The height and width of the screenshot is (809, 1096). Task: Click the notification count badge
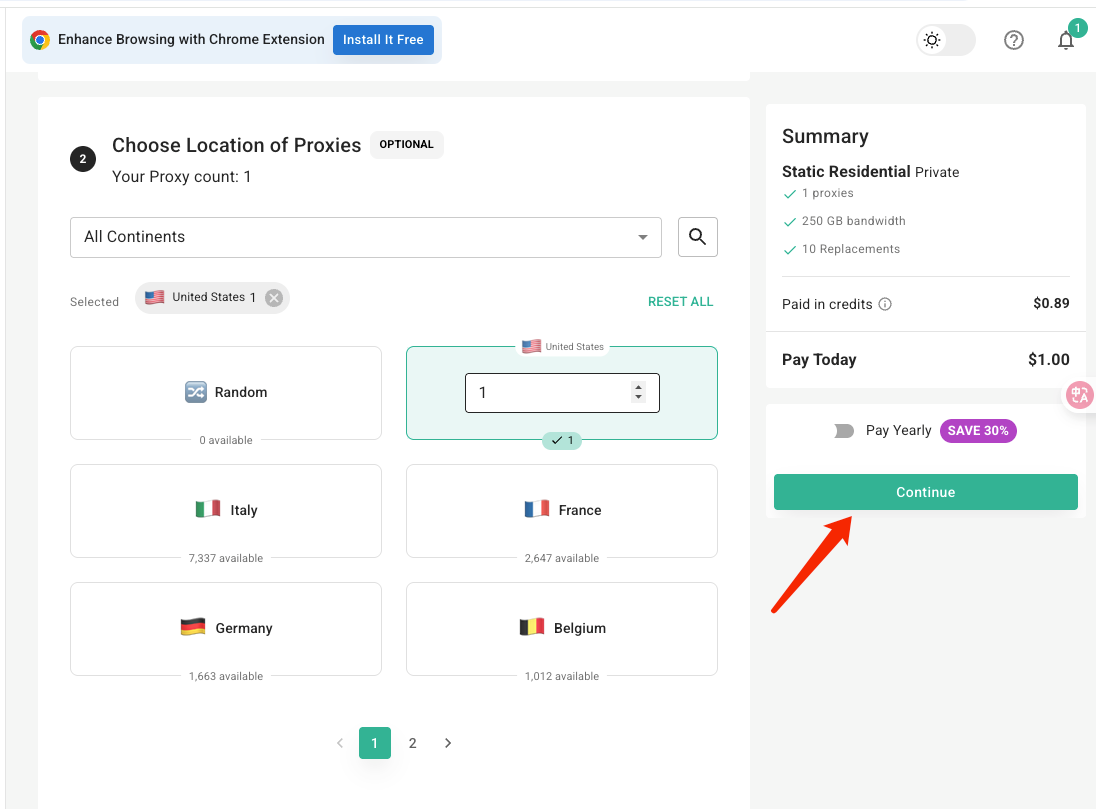[1077, 28]
